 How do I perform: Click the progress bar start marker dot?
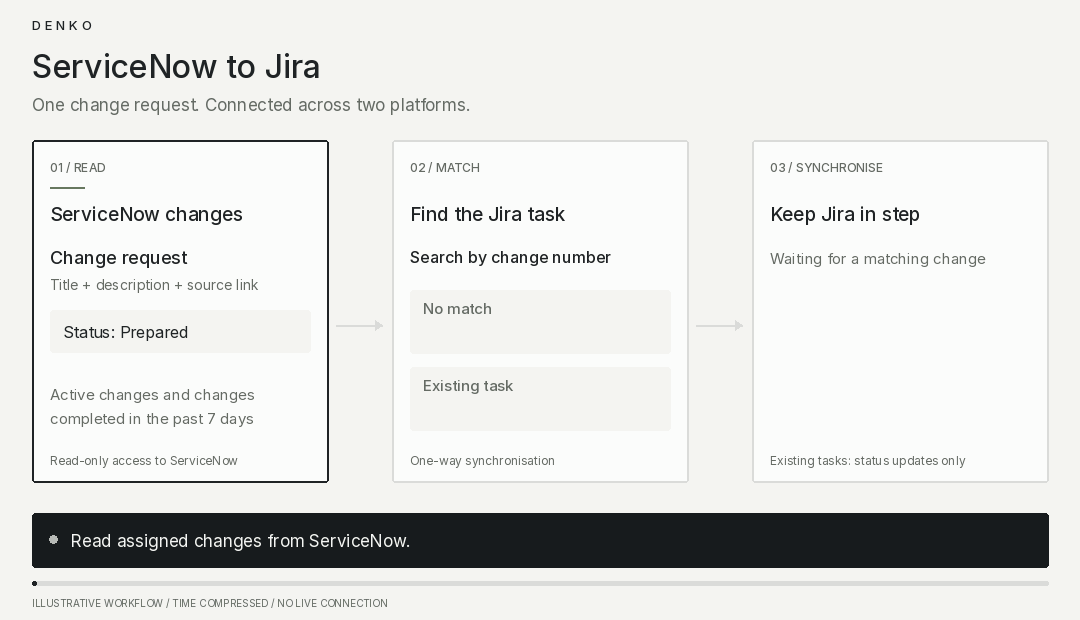point(34,583)
